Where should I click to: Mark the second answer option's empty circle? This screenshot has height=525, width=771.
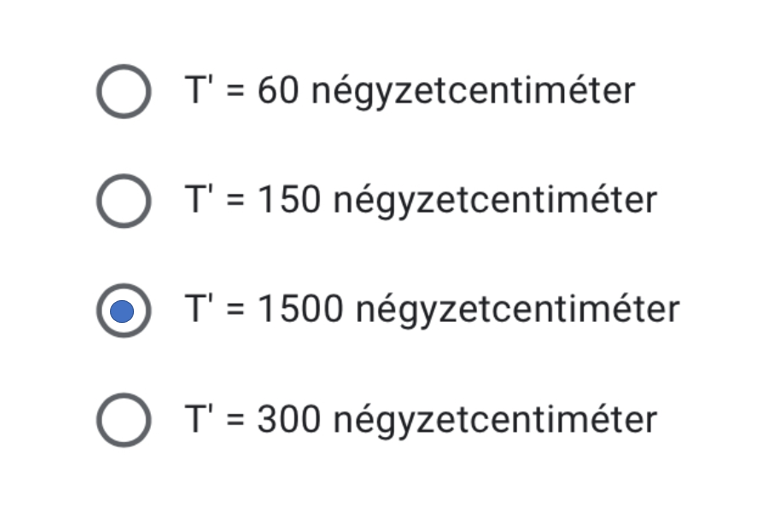124,201
